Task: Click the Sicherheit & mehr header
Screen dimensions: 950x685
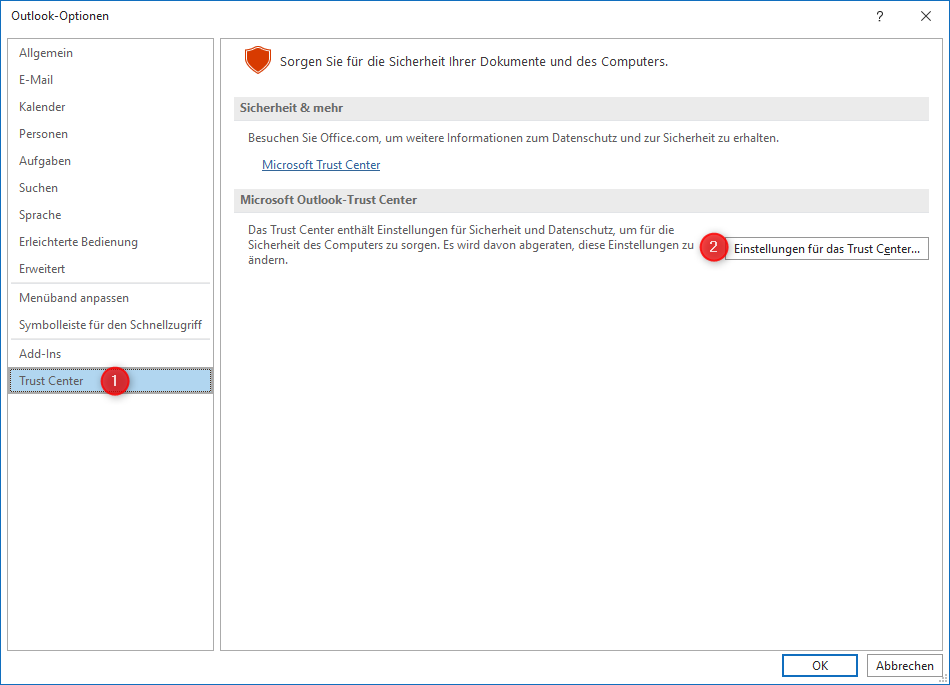Action: pyautogui.click(x=581, y=108)
